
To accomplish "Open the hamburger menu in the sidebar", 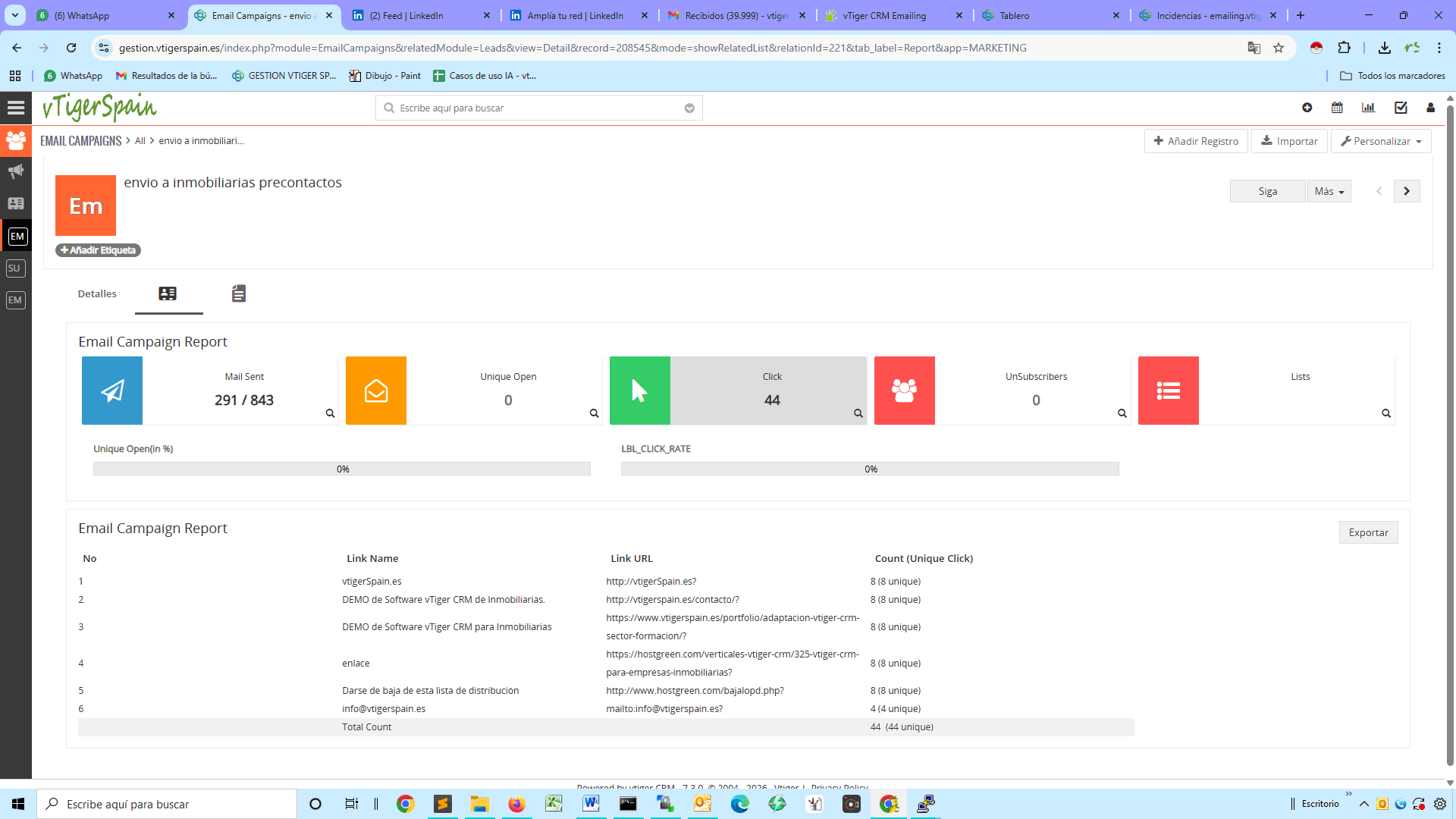I will tap(15, 107).
